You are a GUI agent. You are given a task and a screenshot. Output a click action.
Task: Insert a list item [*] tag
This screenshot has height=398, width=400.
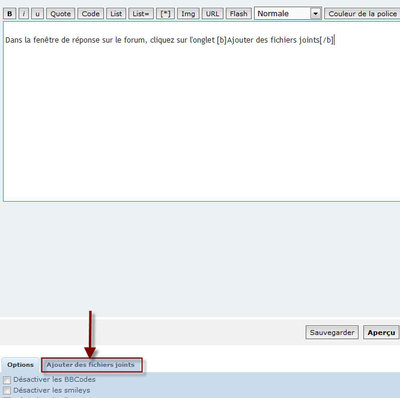click(x=165, y=14)
